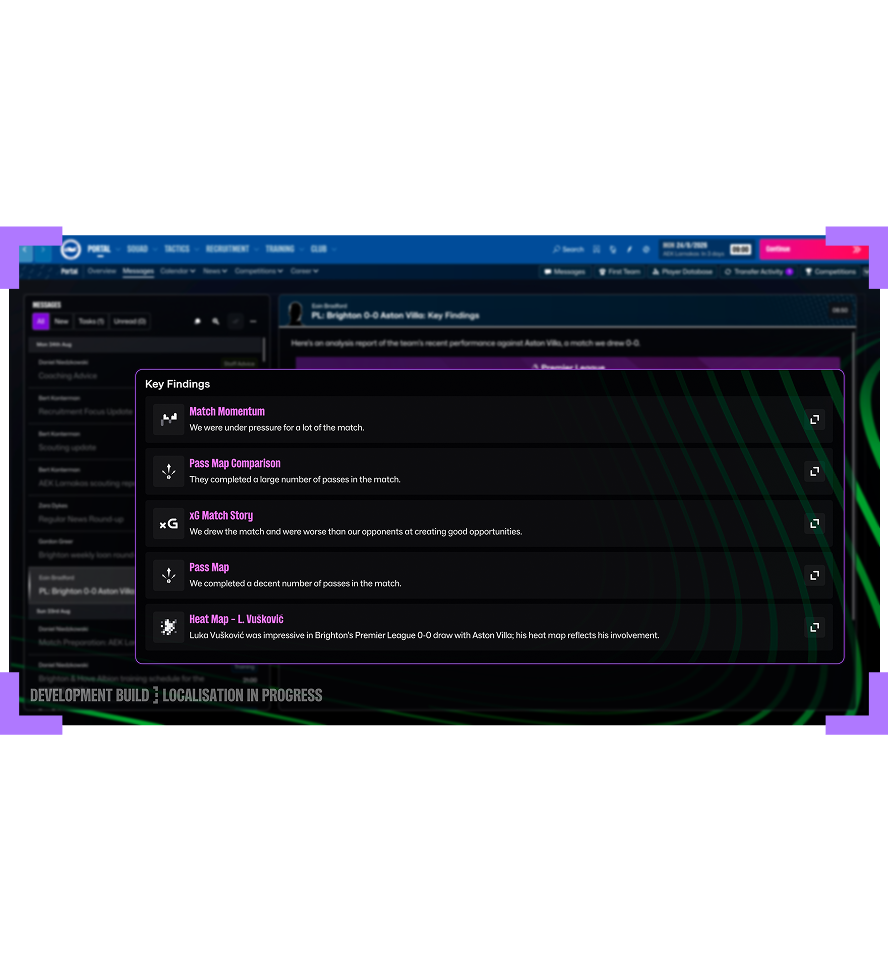Open the Recruitment menu
The width and height of the screenshot is (888, 960).
227,249
